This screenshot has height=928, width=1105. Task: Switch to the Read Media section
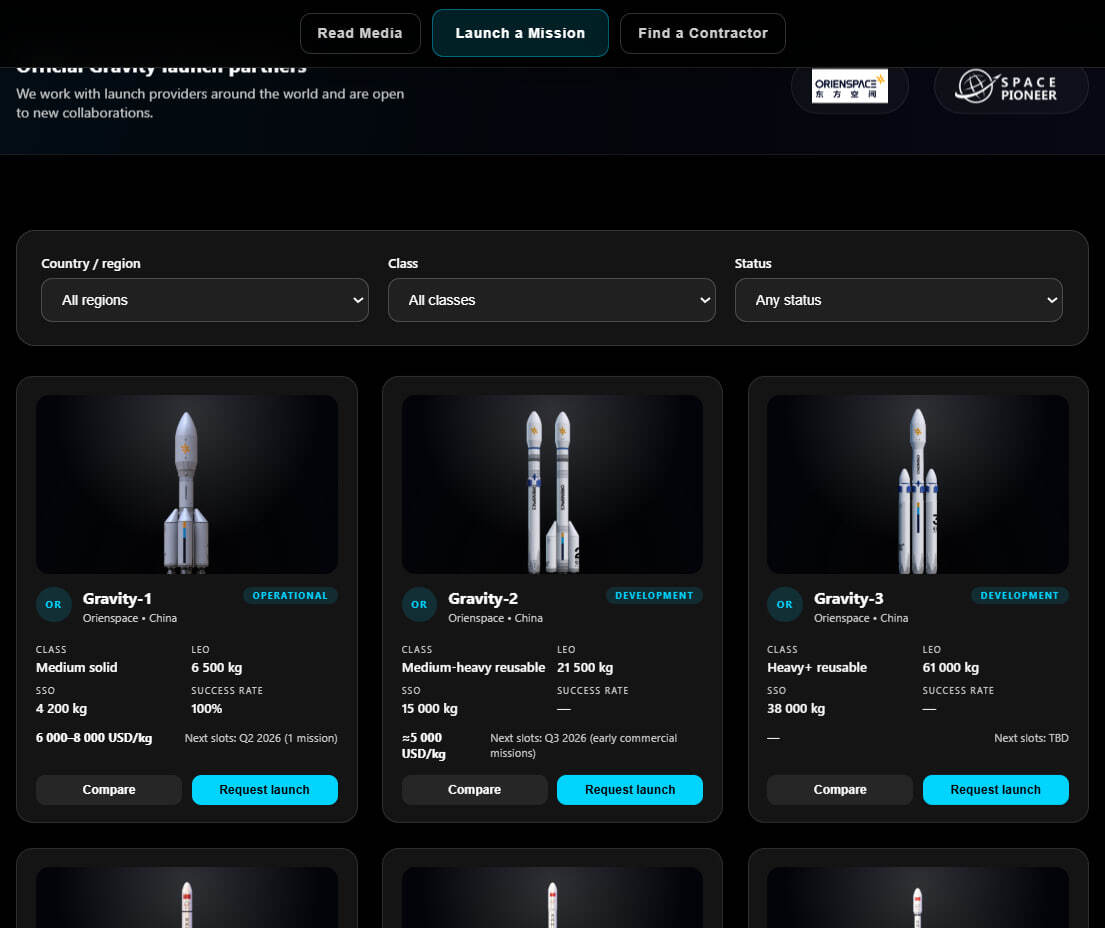360,33
